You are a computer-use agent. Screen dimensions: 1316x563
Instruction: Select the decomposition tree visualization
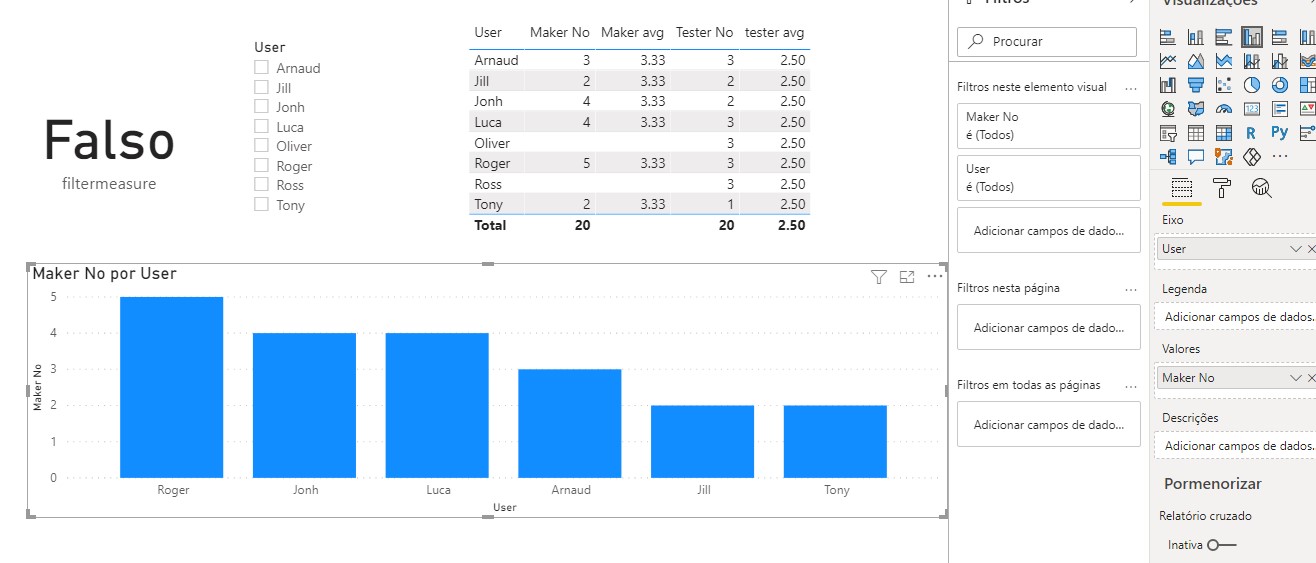1167,157
